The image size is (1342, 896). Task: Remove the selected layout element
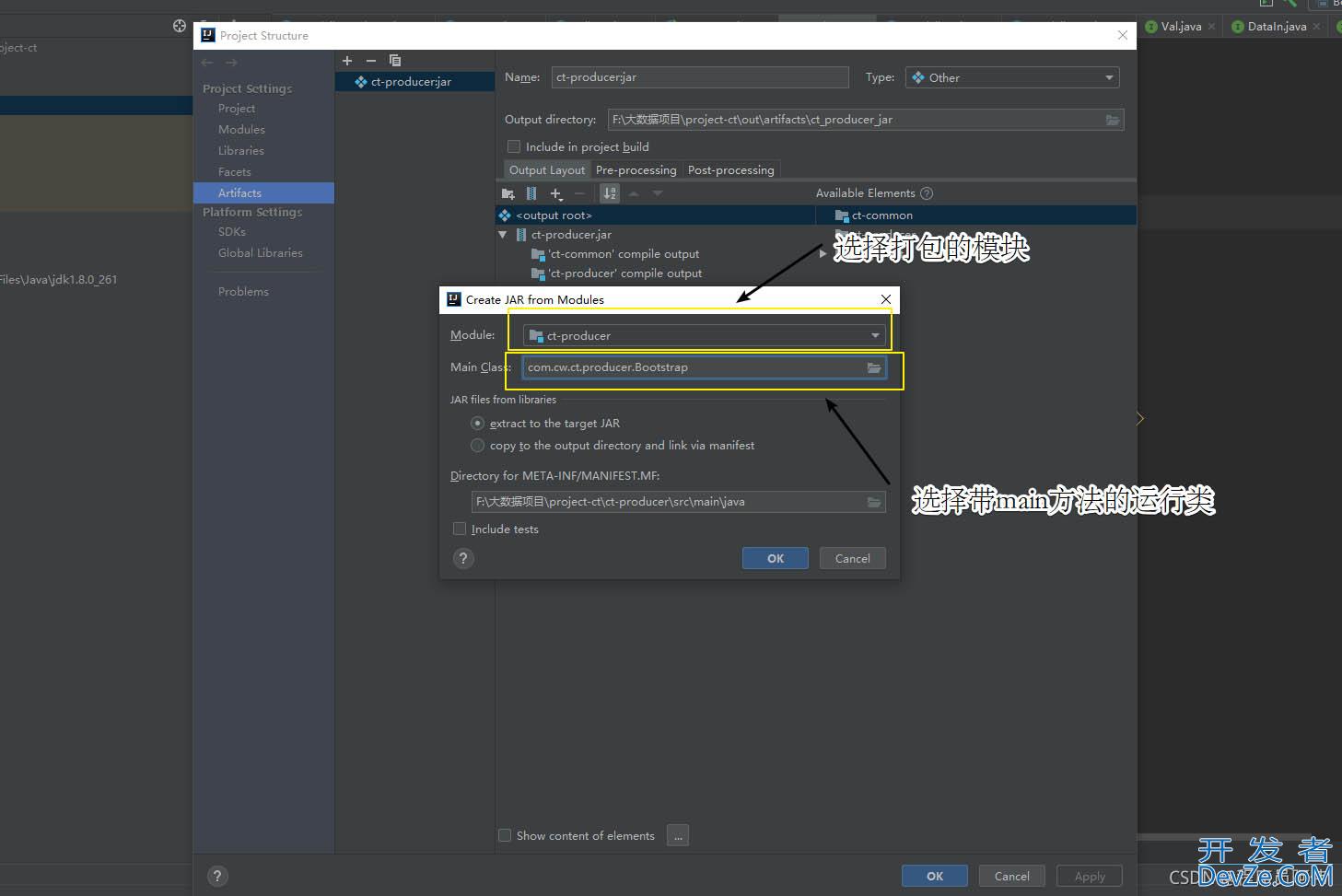click(x=579, y=193)
